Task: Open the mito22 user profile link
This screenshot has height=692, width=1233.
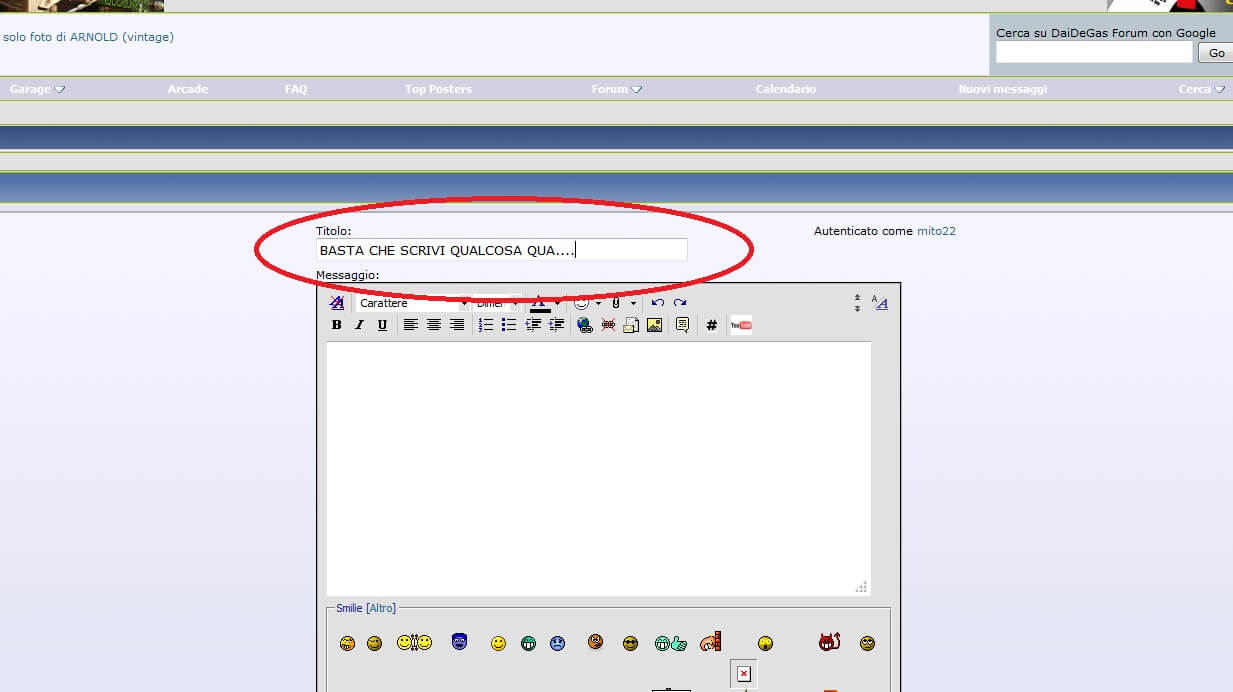Action: 936,231
